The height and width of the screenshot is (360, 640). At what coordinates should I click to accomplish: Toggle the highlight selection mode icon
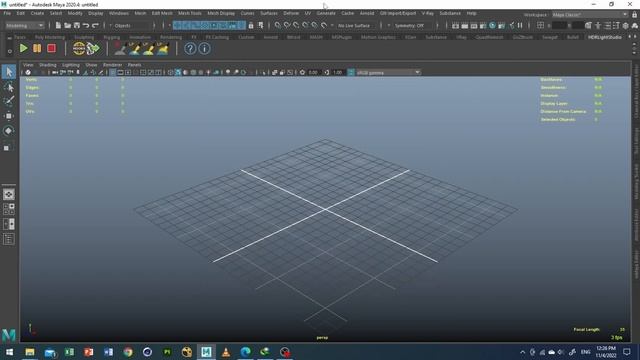click(x=261, y=25)
